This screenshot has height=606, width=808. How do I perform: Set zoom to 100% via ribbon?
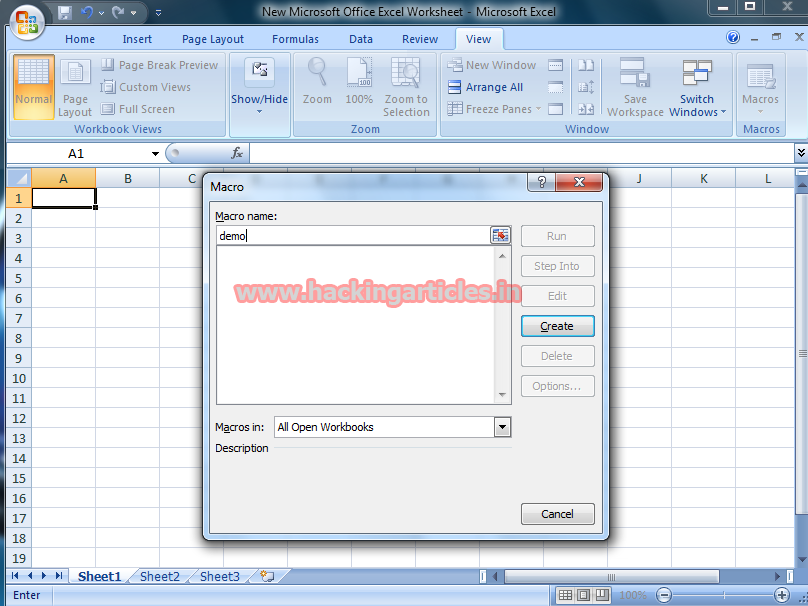point(359,81)
